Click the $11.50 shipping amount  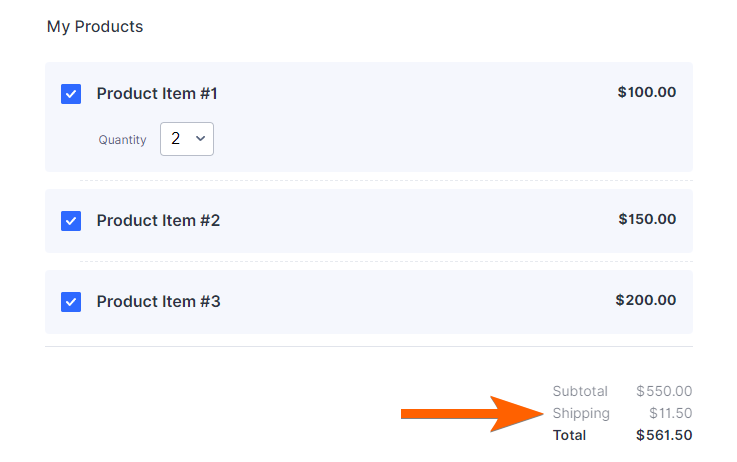(670, 414)
